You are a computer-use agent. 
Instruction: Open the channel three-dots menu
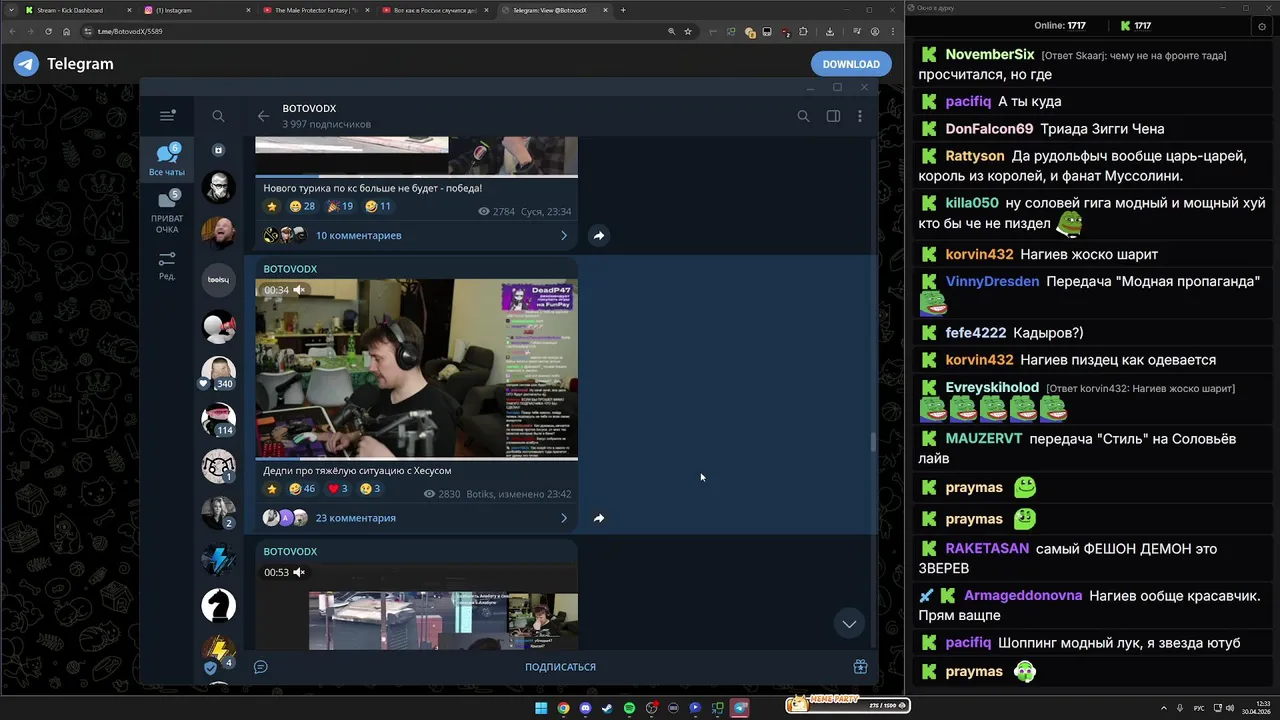pyautogui.click(x=860, y=116)
